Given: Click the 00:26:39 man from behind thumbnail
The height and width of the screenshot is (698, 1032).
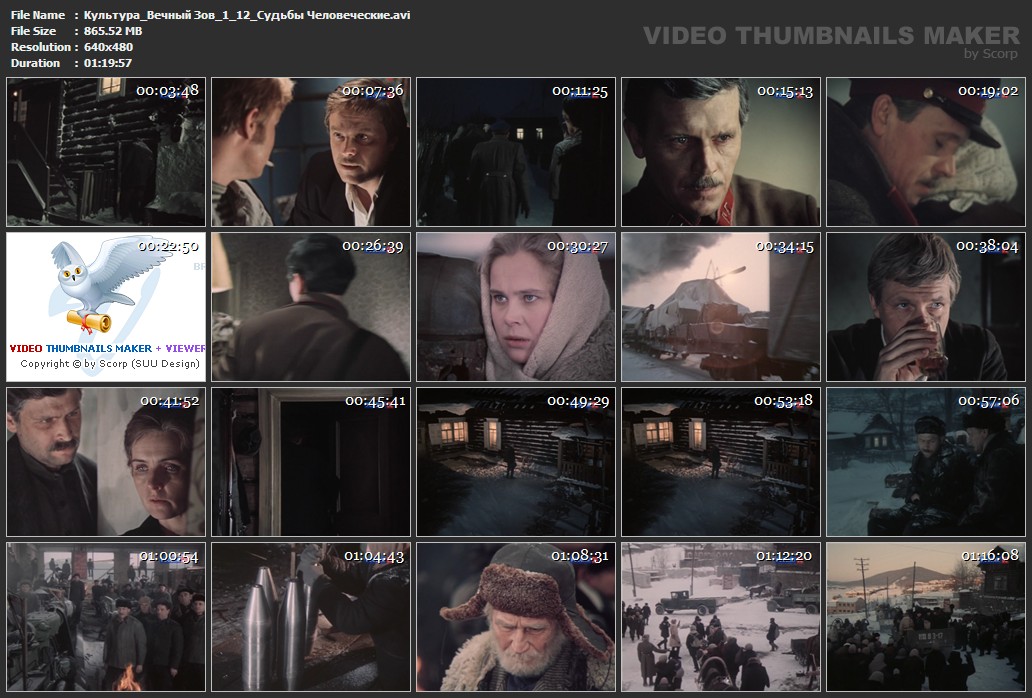Looking at the screenshot, I should [310, 306].
